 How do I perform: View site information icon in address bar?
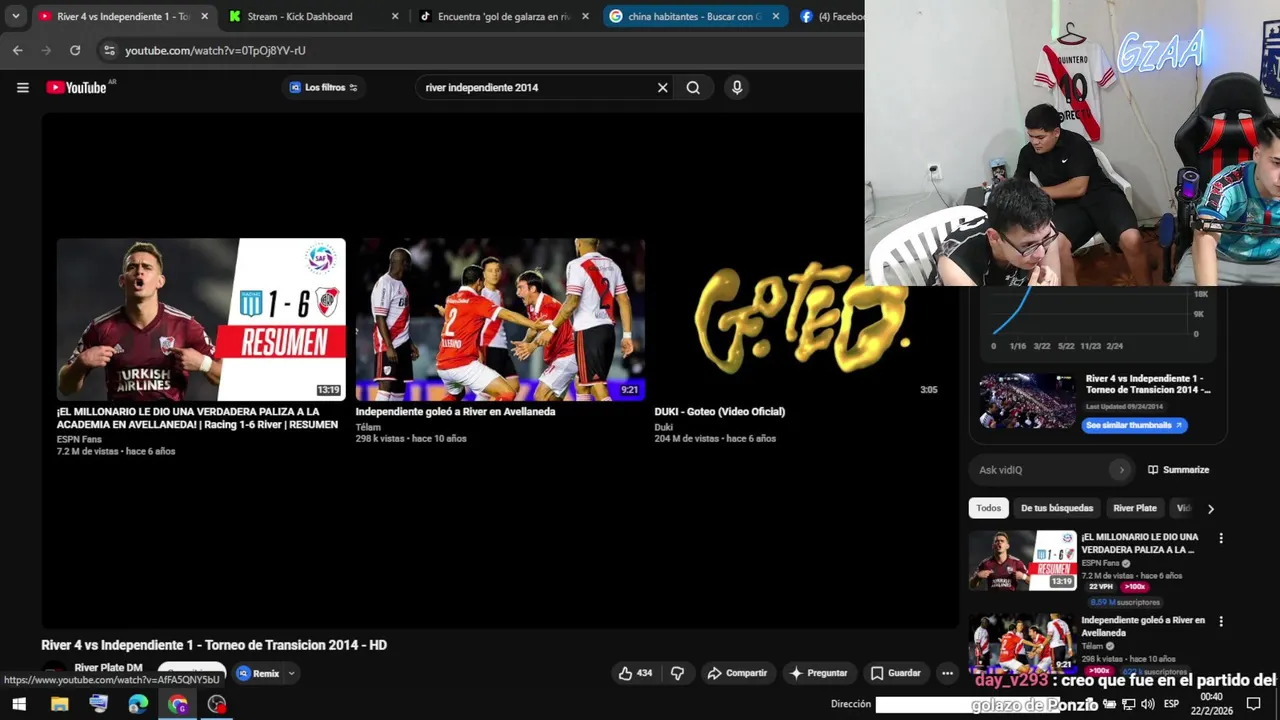coord(109,50)
